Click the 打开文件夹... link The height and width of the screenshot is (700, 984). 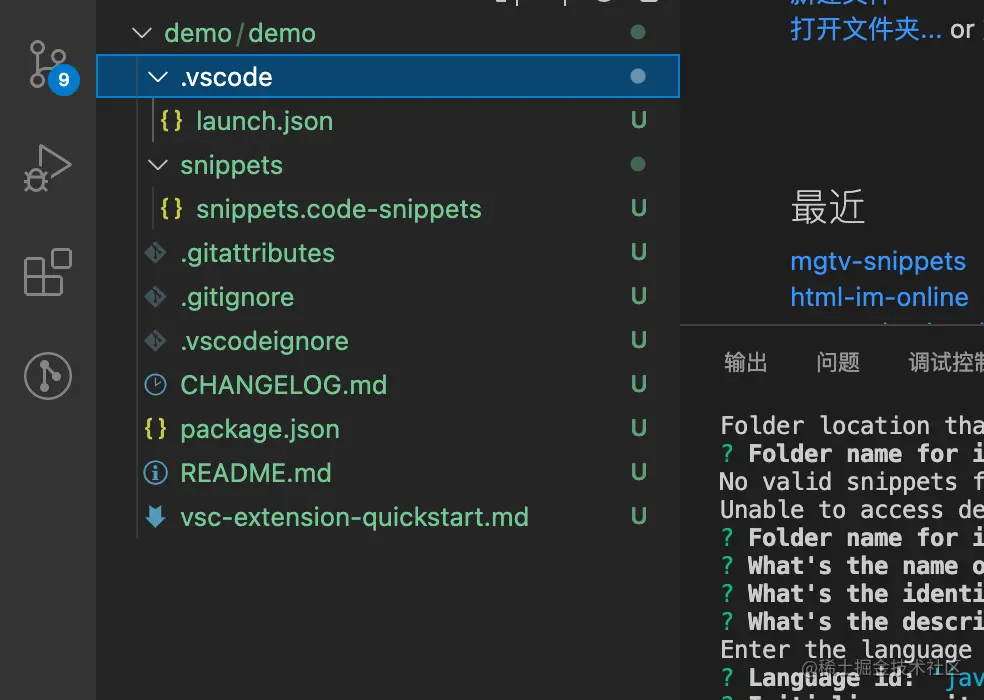click(866, 28)
